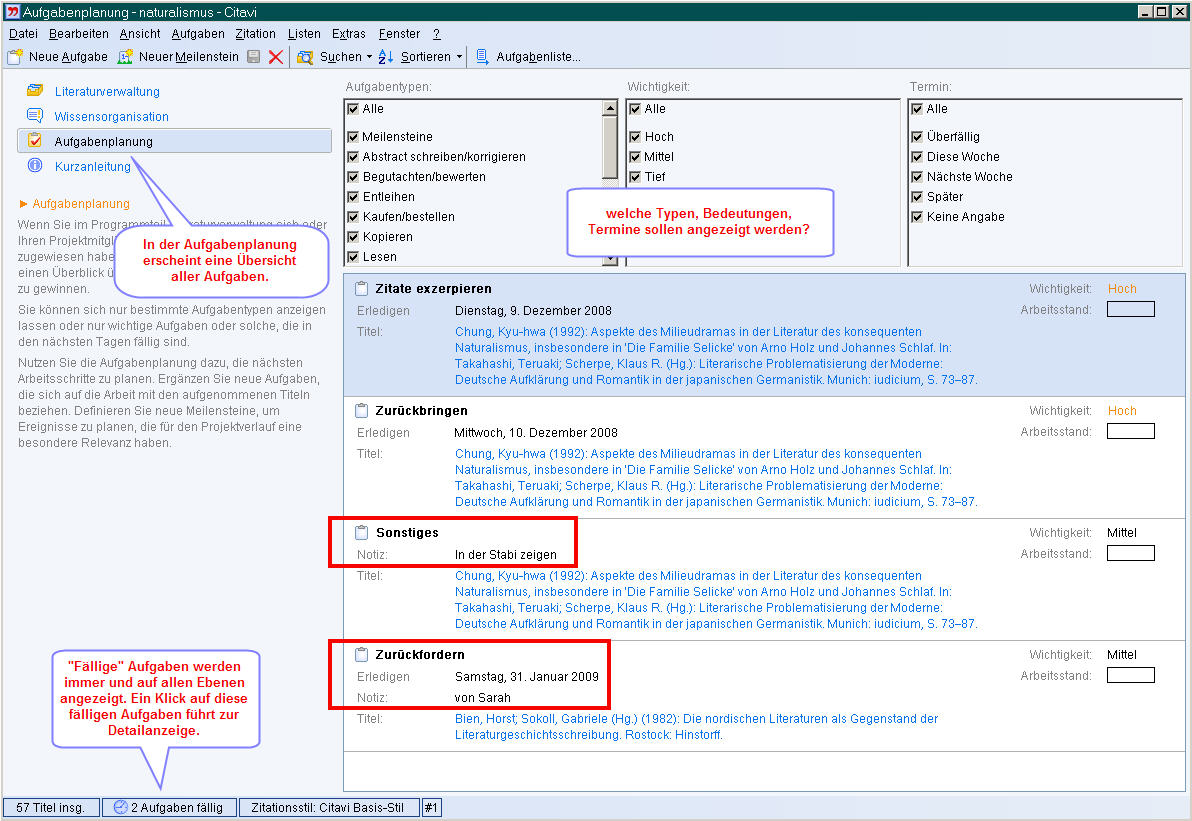The image size is (1192, 821).
Task: Click the Wissensorganisation speech bubble icon
Action: tap(35, 116)
